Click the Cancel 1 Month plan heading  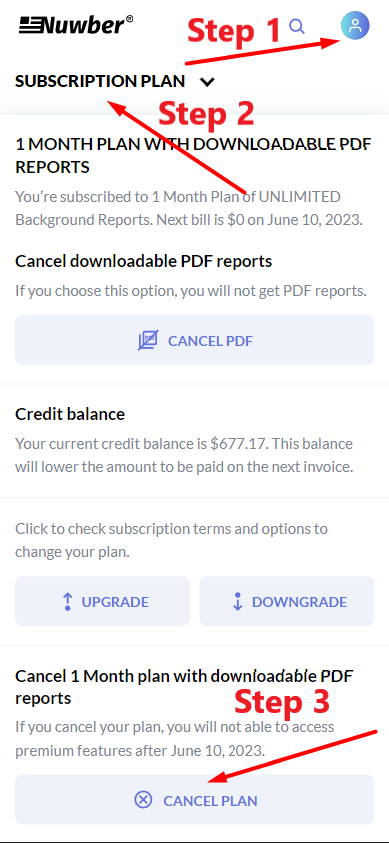coord(184,687)
